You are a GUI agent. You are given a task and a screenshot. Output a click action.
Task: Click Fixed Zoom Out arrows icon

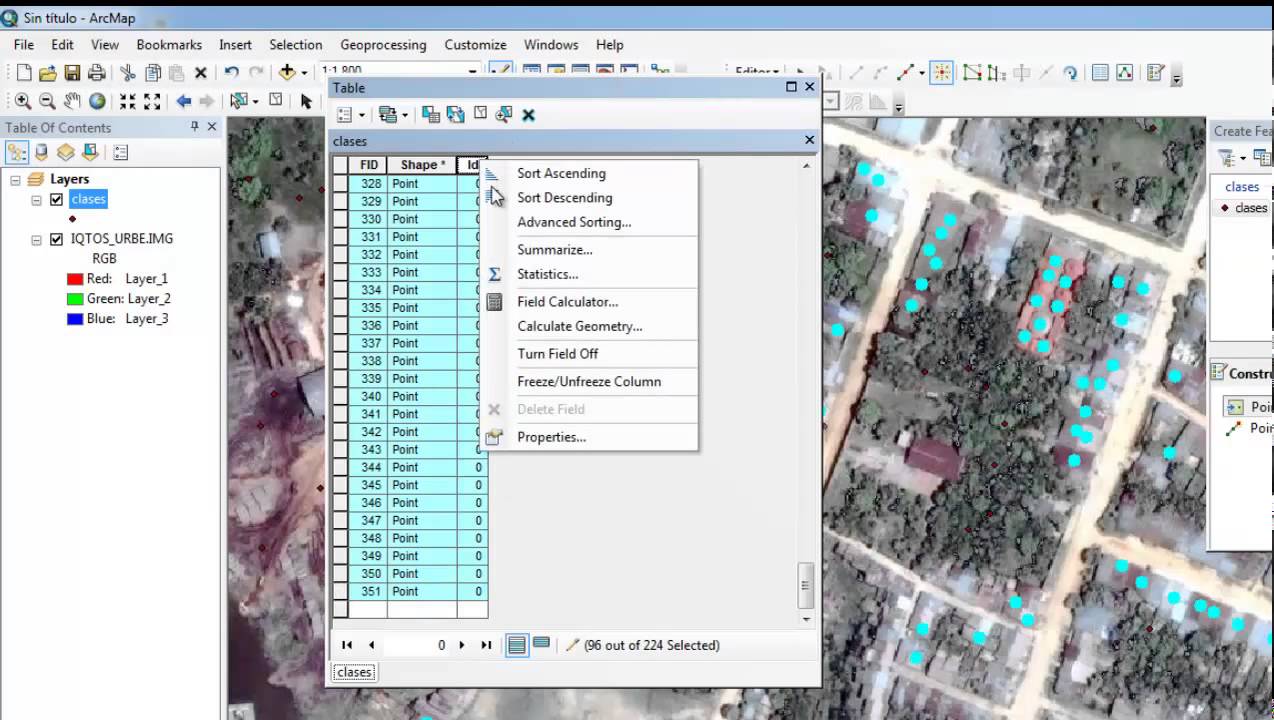pyautogui.click(x=152, y=101)
